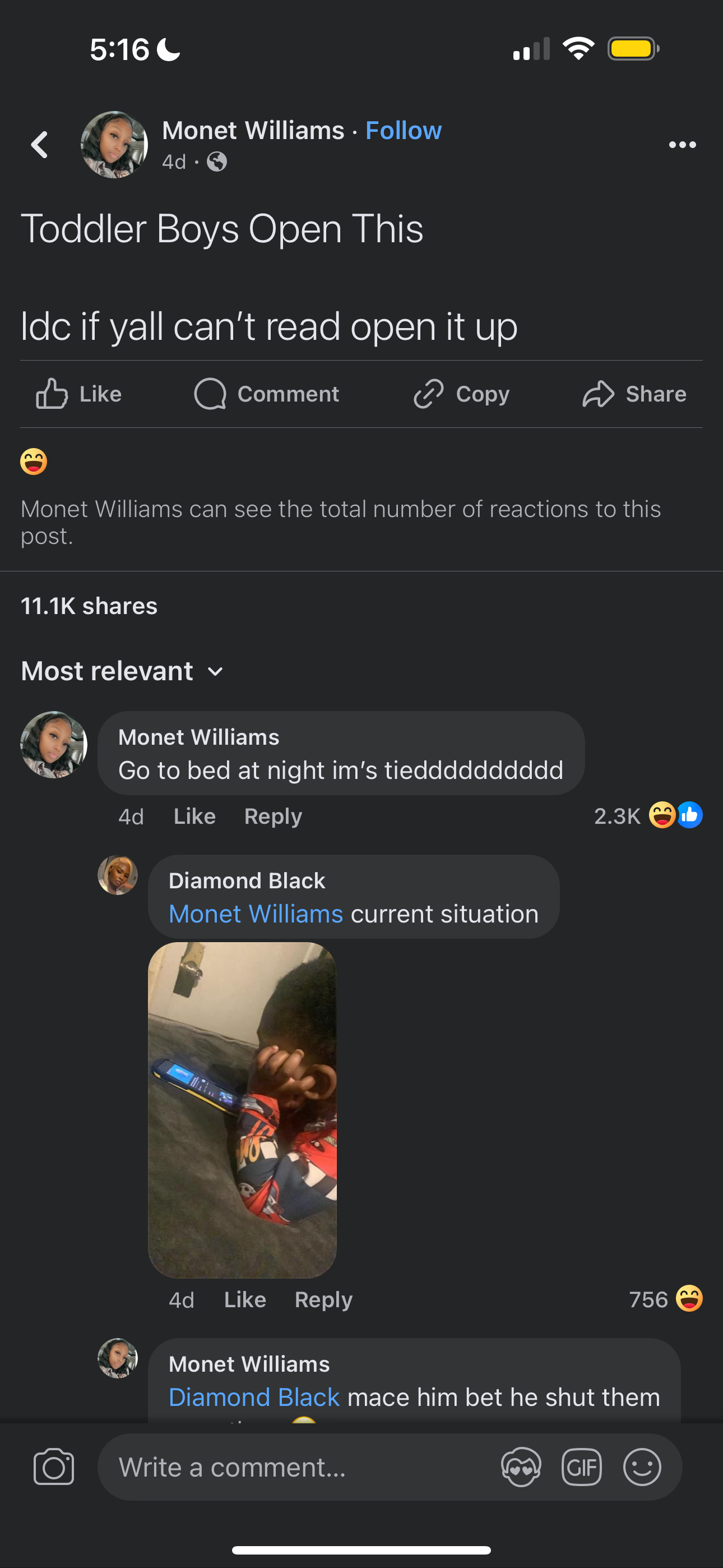Tap the haha reaction emoji under post
Image resolution: width=723 pixels, height=1568 pixels.
click(34, 462)
